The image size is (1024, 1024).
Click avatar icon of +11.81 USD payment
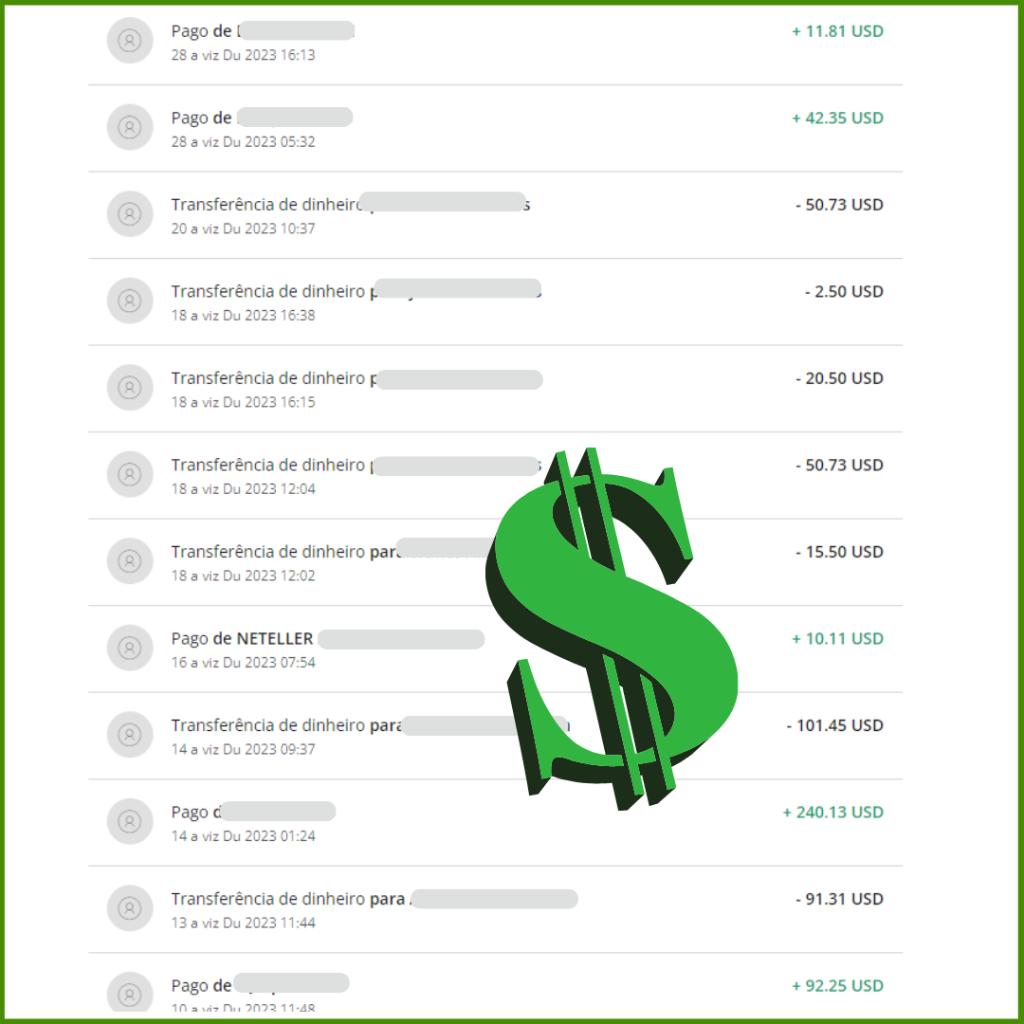[130, 40]
